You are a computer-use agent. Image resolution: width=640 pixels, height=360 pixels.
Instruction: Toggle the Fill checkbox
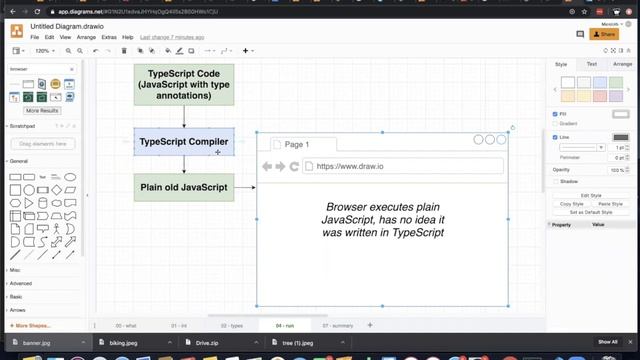click(x=555, y=114)
